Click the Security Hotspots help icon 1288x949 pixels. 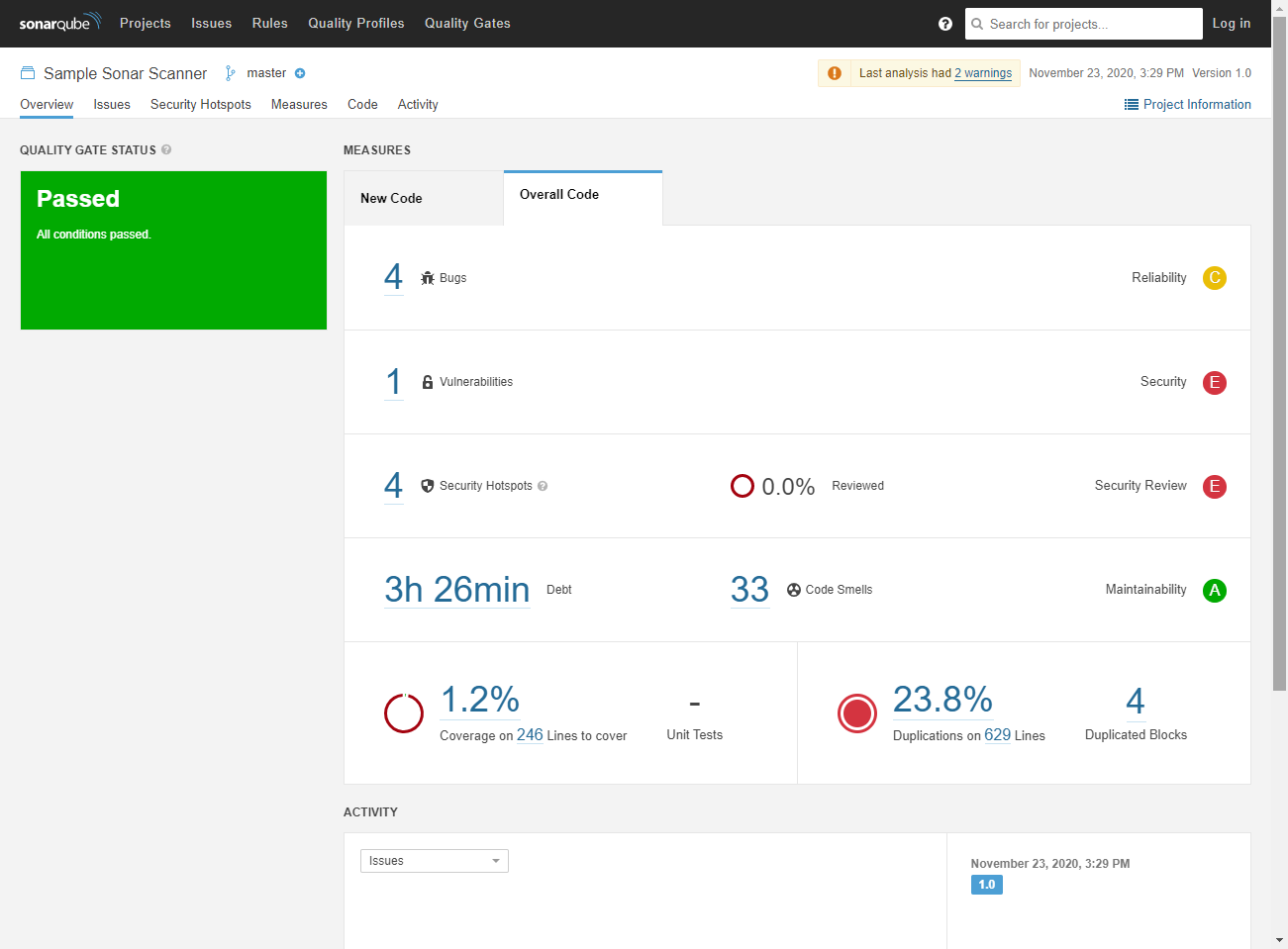[543, 486]
